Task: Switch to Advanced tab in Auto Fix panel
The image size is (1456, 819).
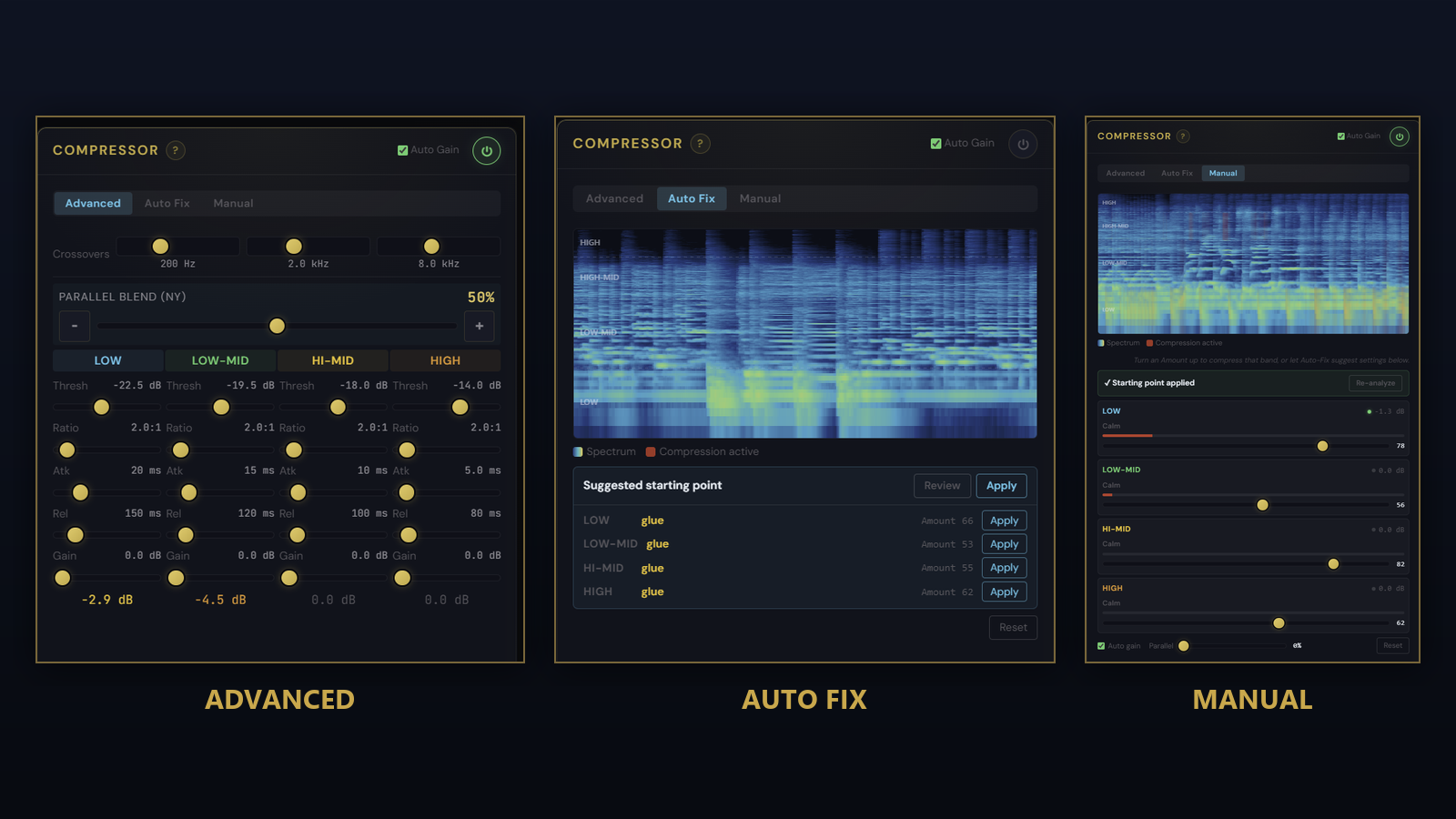Action: click(x=614, y=198)
